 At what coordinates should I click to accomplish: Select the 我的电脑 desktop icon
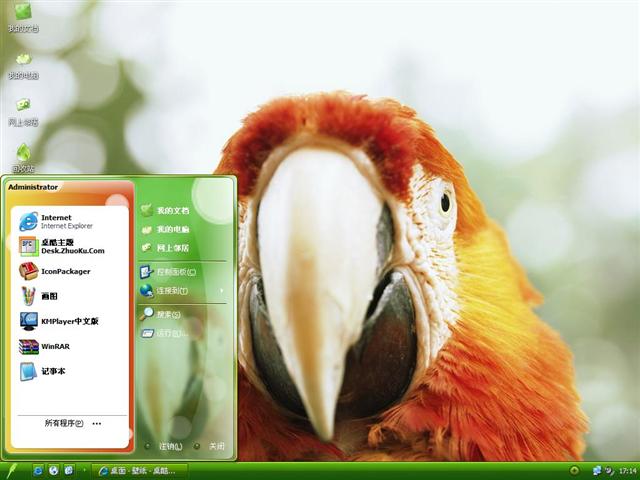[x=23, y=65]
